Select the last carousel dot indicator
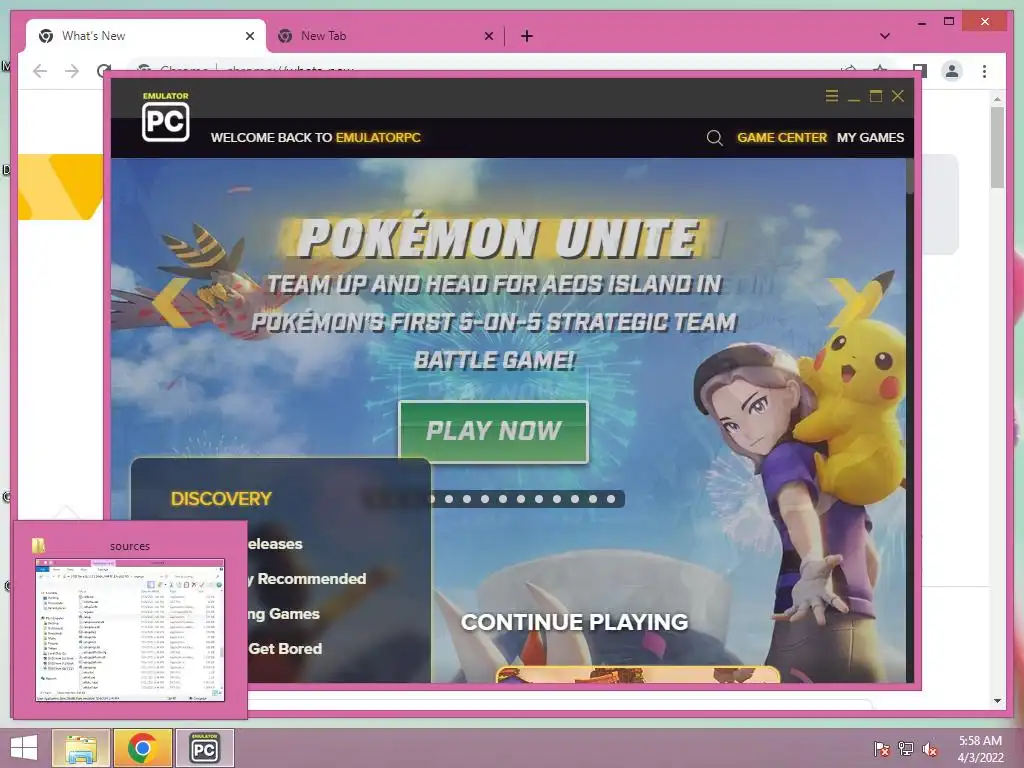Image resolution: width=1024 pixels, height=768 pixels. coord(611,499)
